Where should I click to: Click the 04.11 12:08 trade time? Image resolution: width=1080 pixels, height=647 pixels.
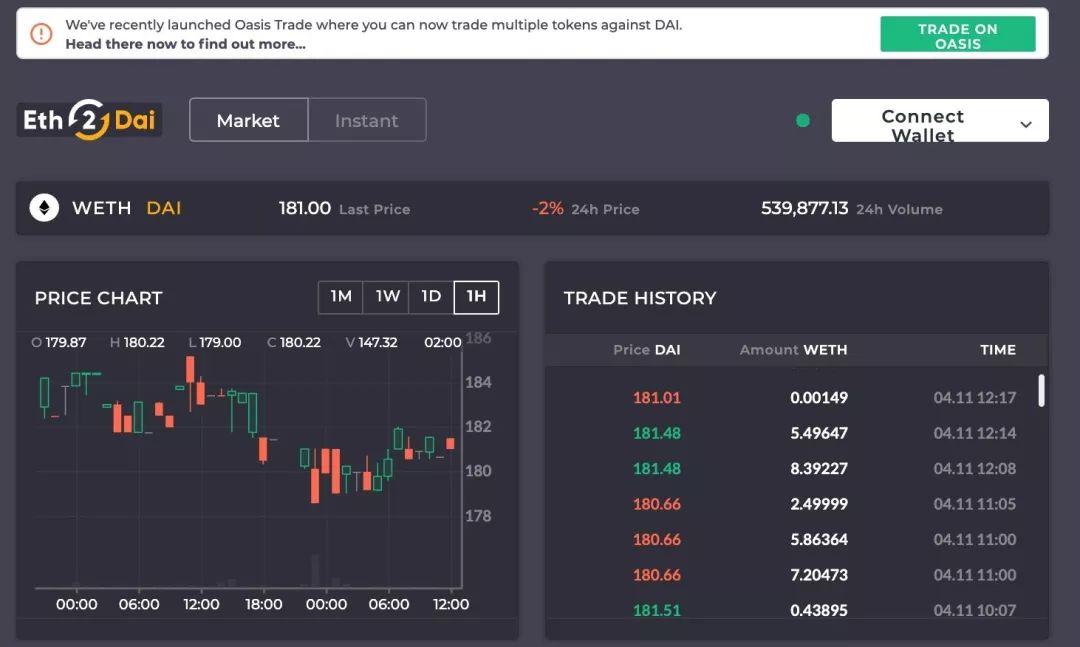point(975,469)
